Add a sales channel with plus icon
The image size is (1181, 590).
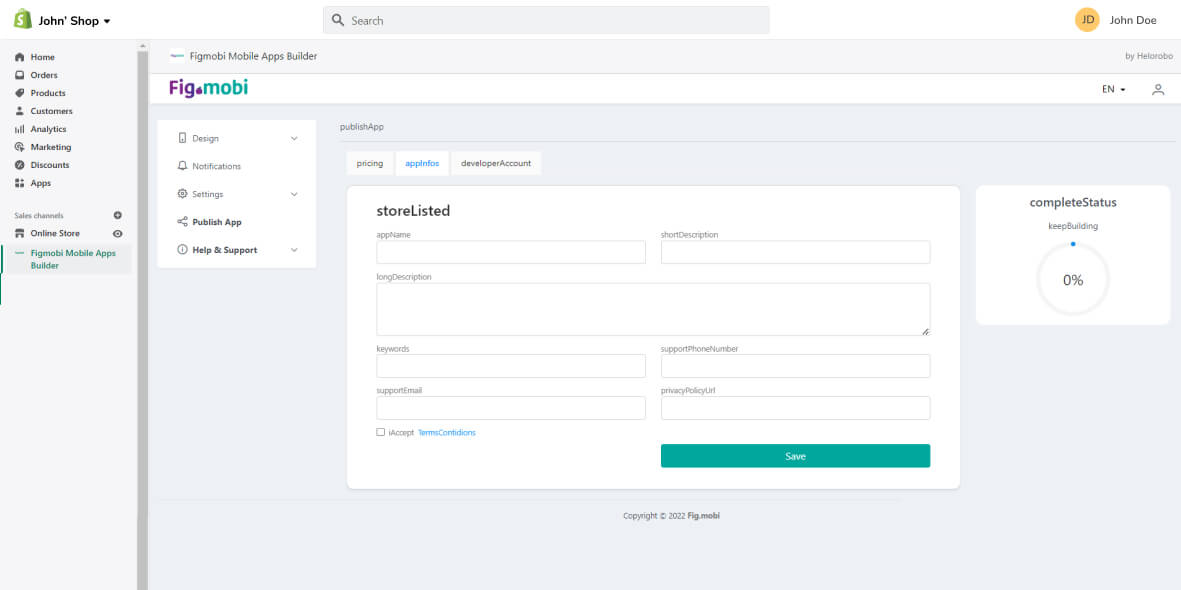click(117, 215)
